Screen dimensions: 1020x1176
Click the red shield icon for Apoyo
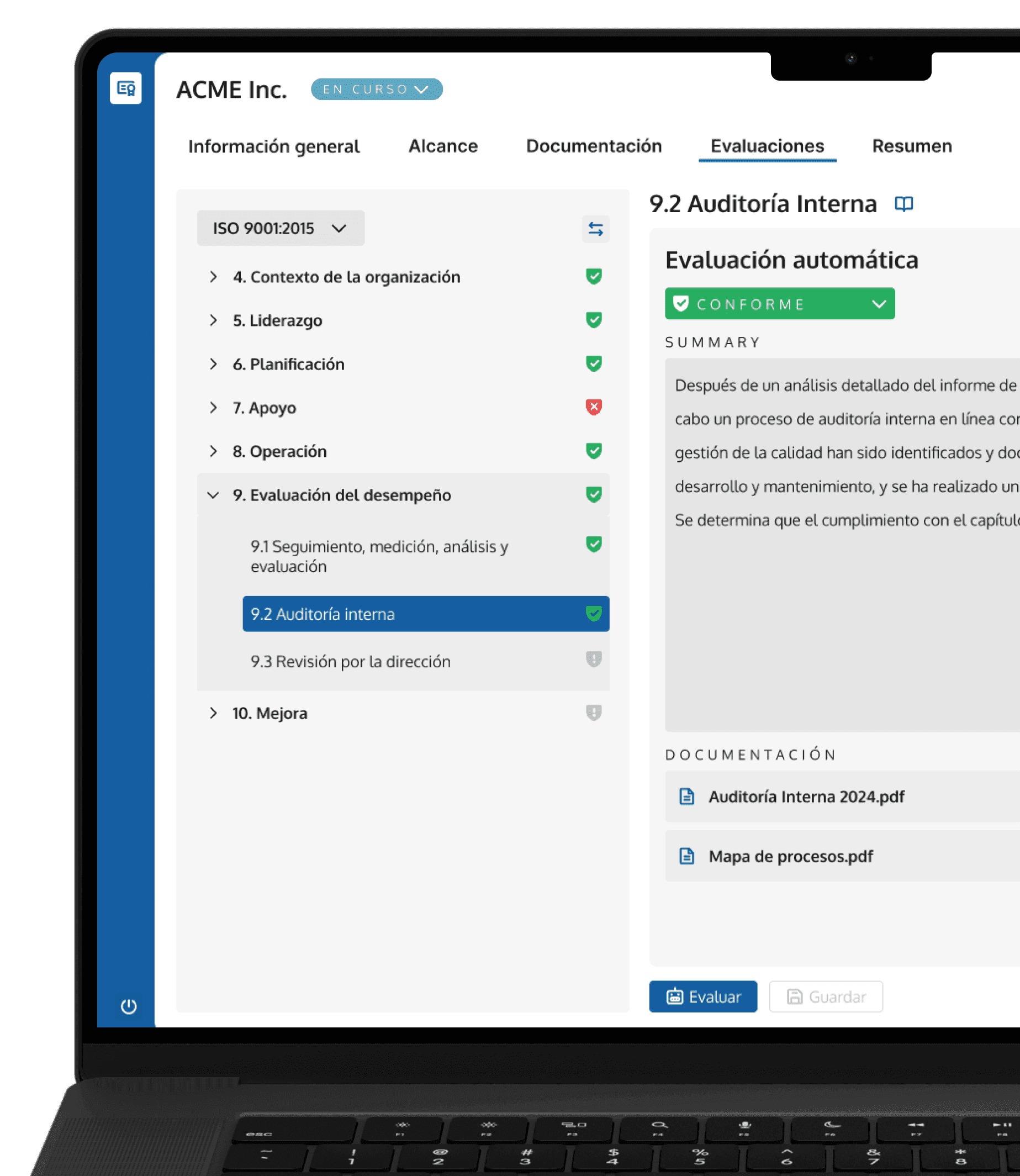593,407
